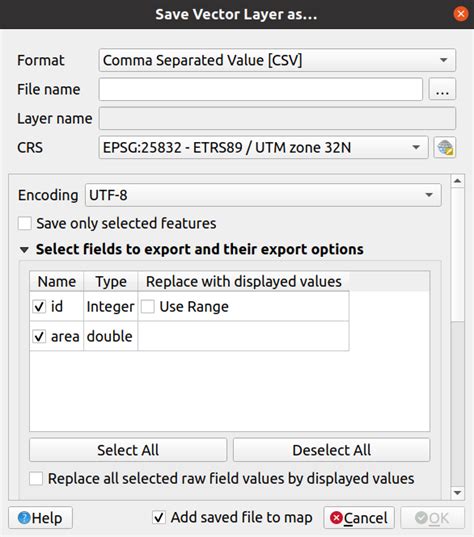Collapse the Select fields to export section

pyautogui.click(x=24, y=250)
